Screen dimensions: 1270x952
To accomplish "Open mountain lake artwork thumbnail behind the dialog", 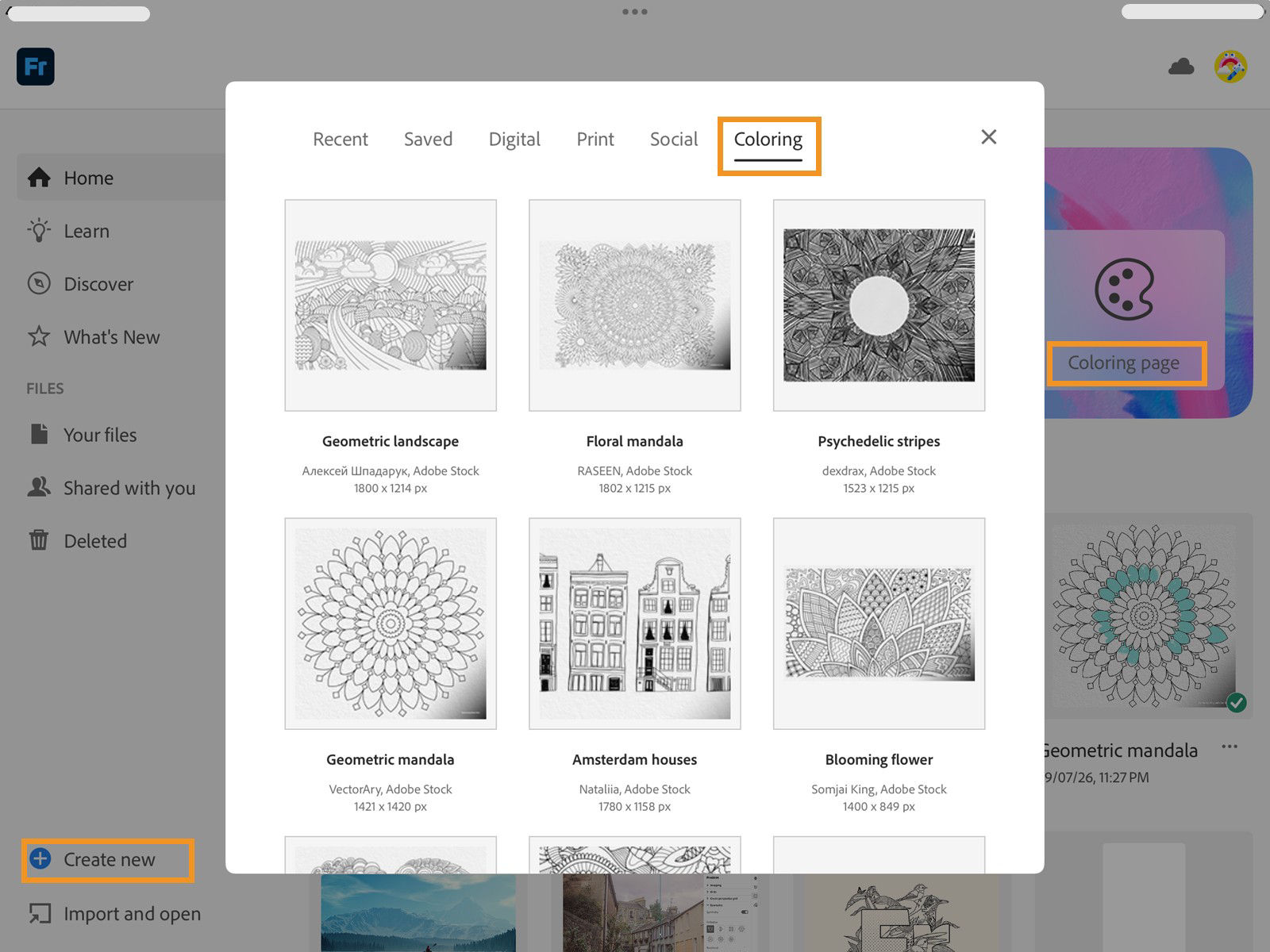I will click(418, 913).
